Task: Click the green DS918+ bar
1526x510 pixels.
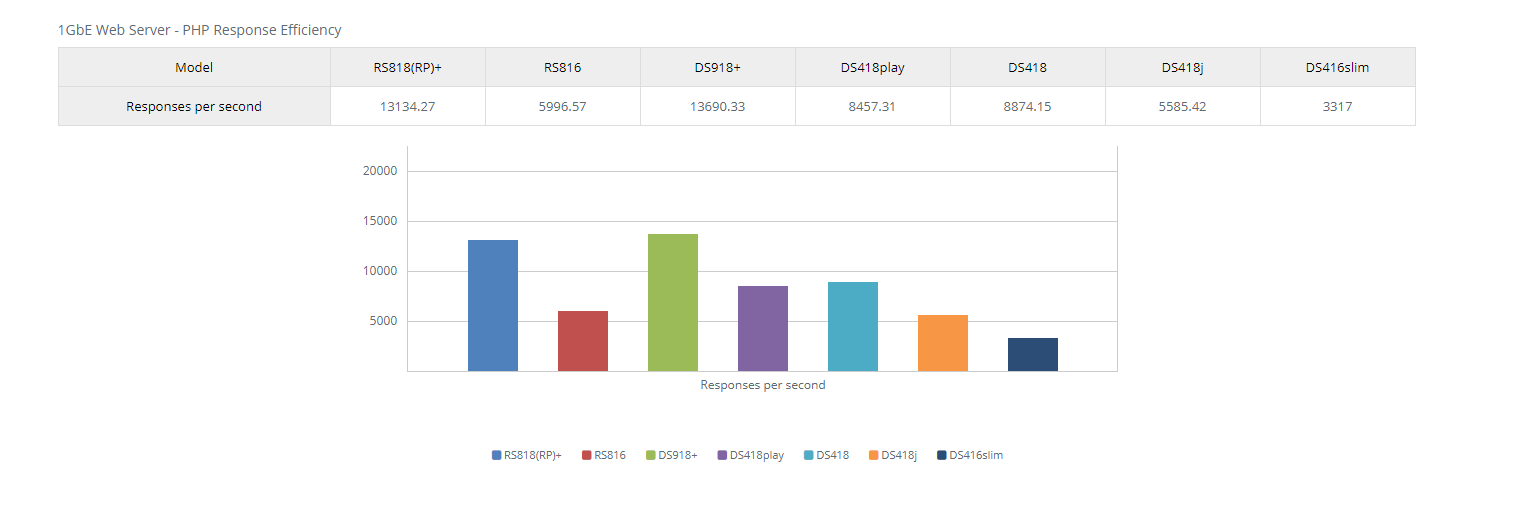Action: coord(673,302)
